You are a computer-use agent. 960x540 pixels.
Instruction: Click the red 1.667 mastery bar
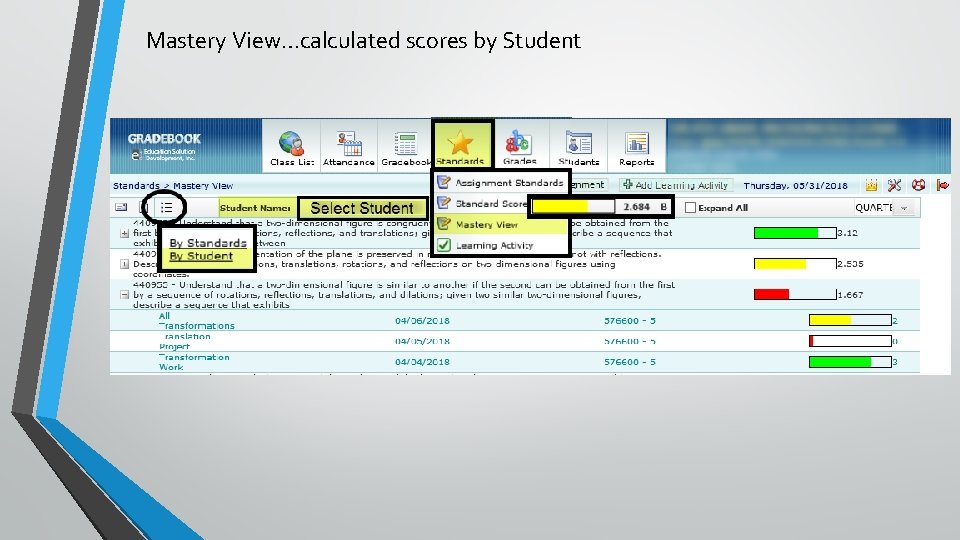tap(795, 294)
